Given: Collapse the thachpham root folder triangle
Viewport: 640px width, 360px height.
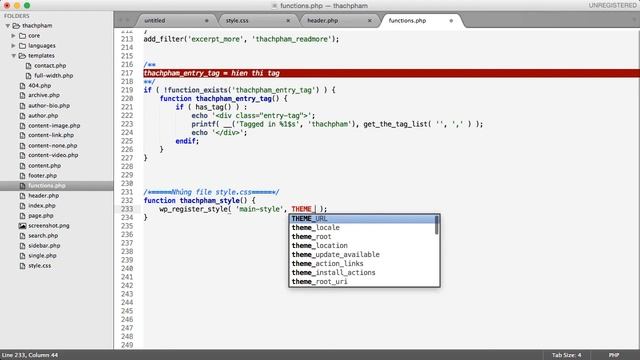Looking at the screenshot, I should [x=7, y=26].
